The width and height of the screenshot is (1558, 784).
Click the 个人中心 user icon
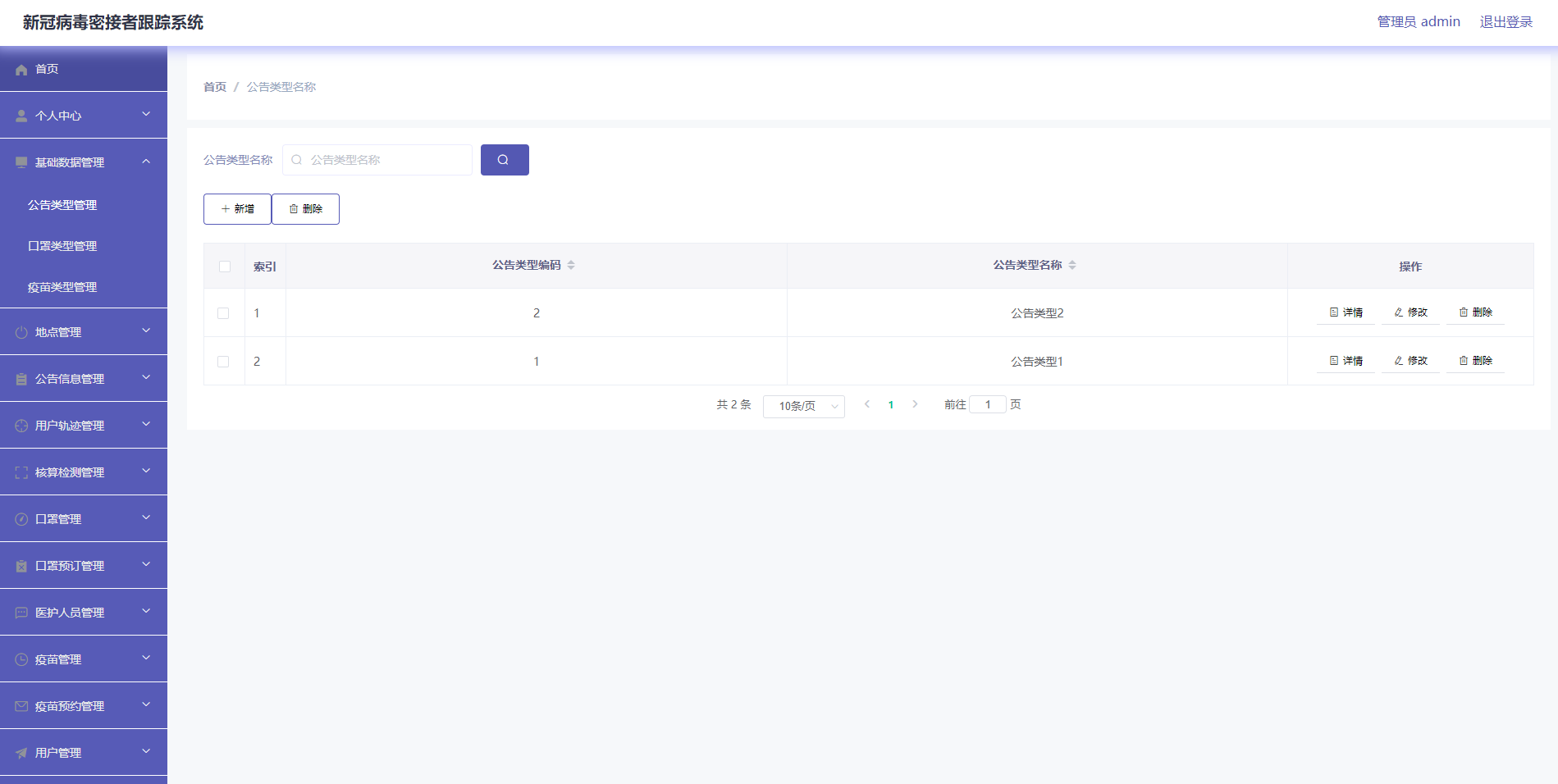pos(21,116)
